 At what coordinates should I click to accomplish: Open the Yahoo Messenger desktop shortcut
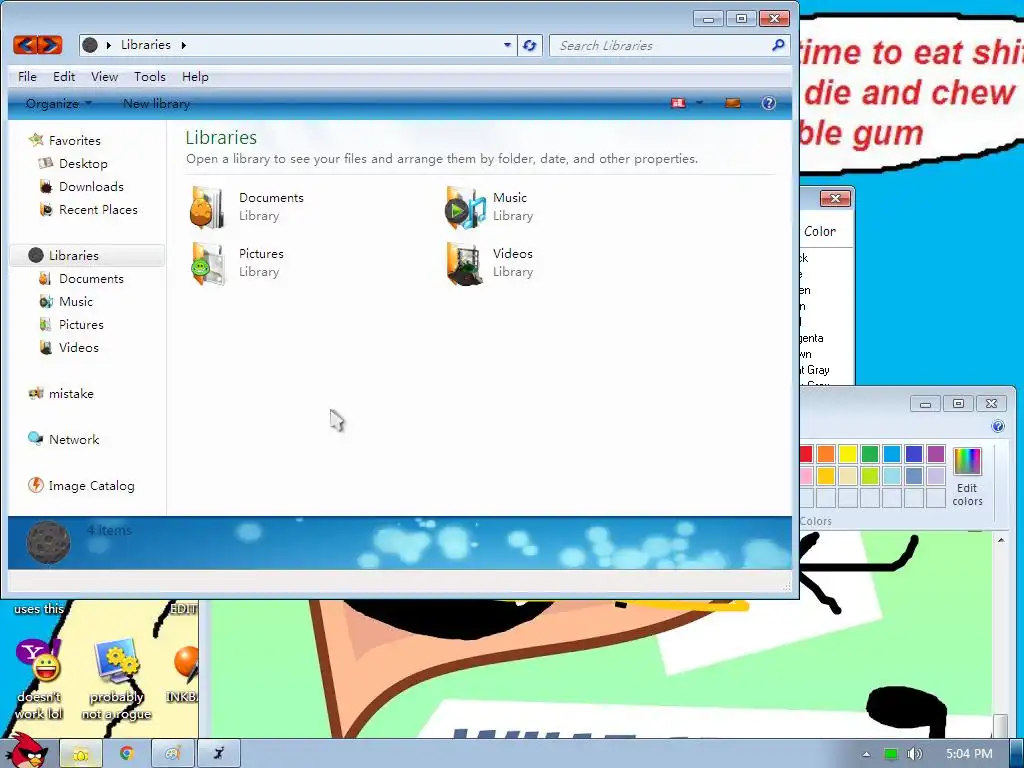pyautogui.click(x=39, y=679)
